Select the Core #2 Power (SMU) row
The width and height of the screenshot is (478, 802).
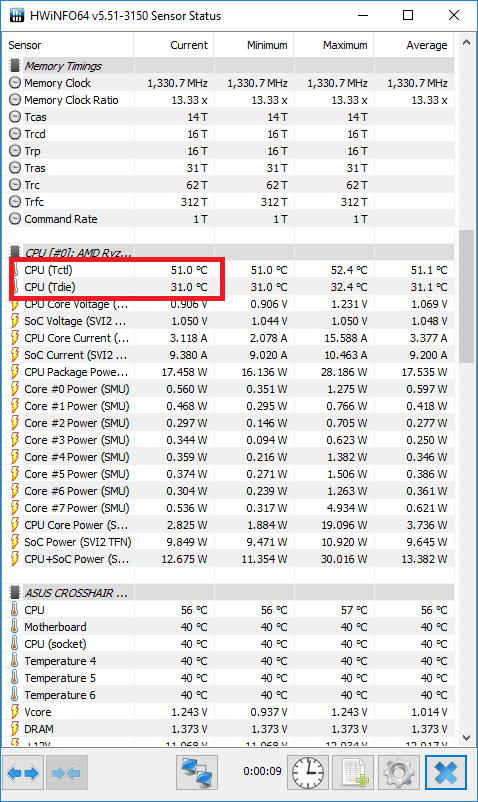pyautogui.click(x=229, y=423)
